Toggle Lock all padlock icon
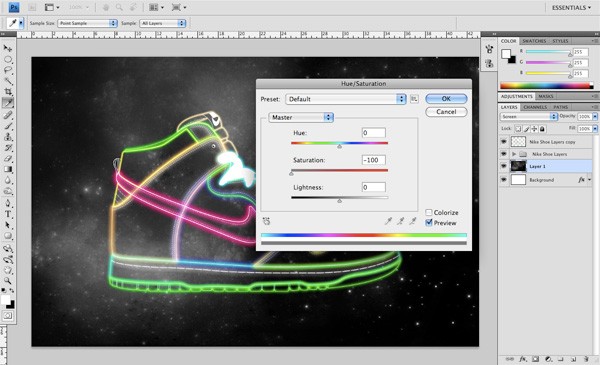Viewport: 600px width, 365px height. click(542, 129)
